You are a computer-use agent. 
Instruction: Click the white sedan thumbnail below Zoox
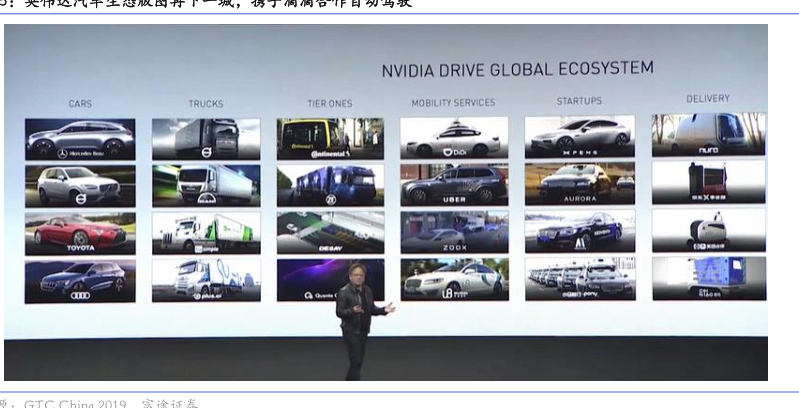(454, 279)
